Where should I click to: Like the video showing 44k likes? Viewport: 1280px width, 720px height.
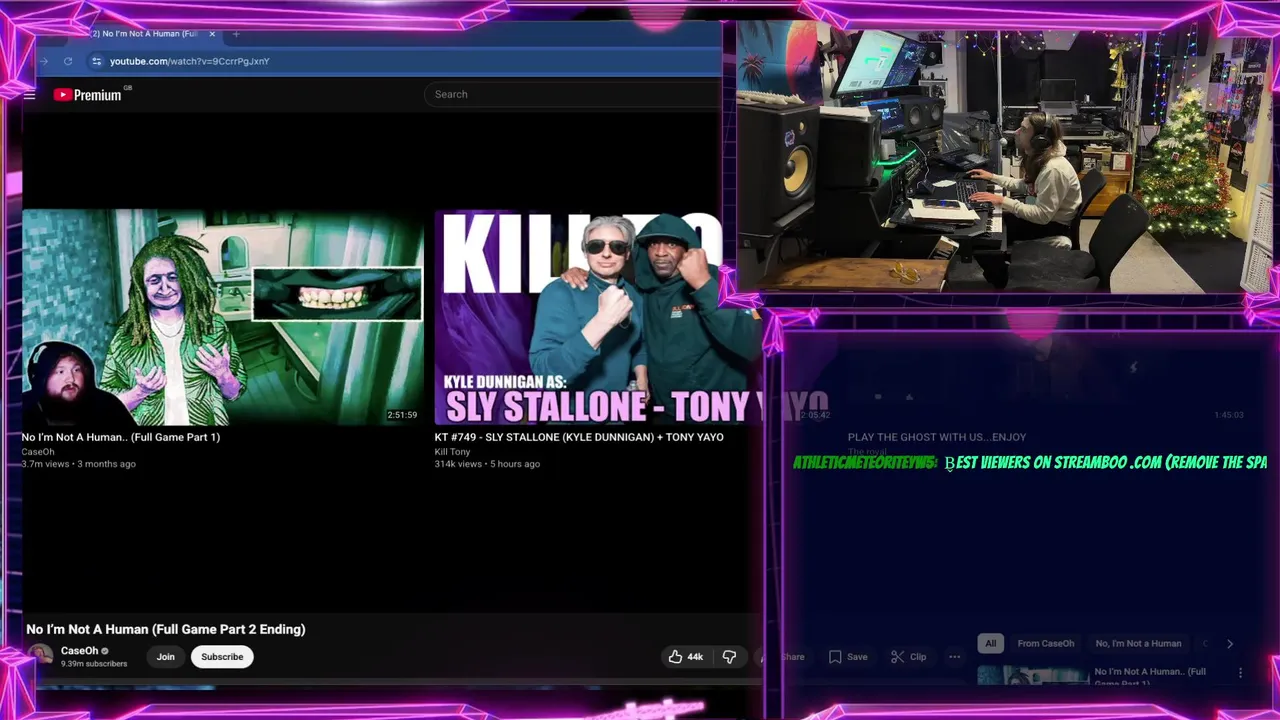tap(686, 657)
